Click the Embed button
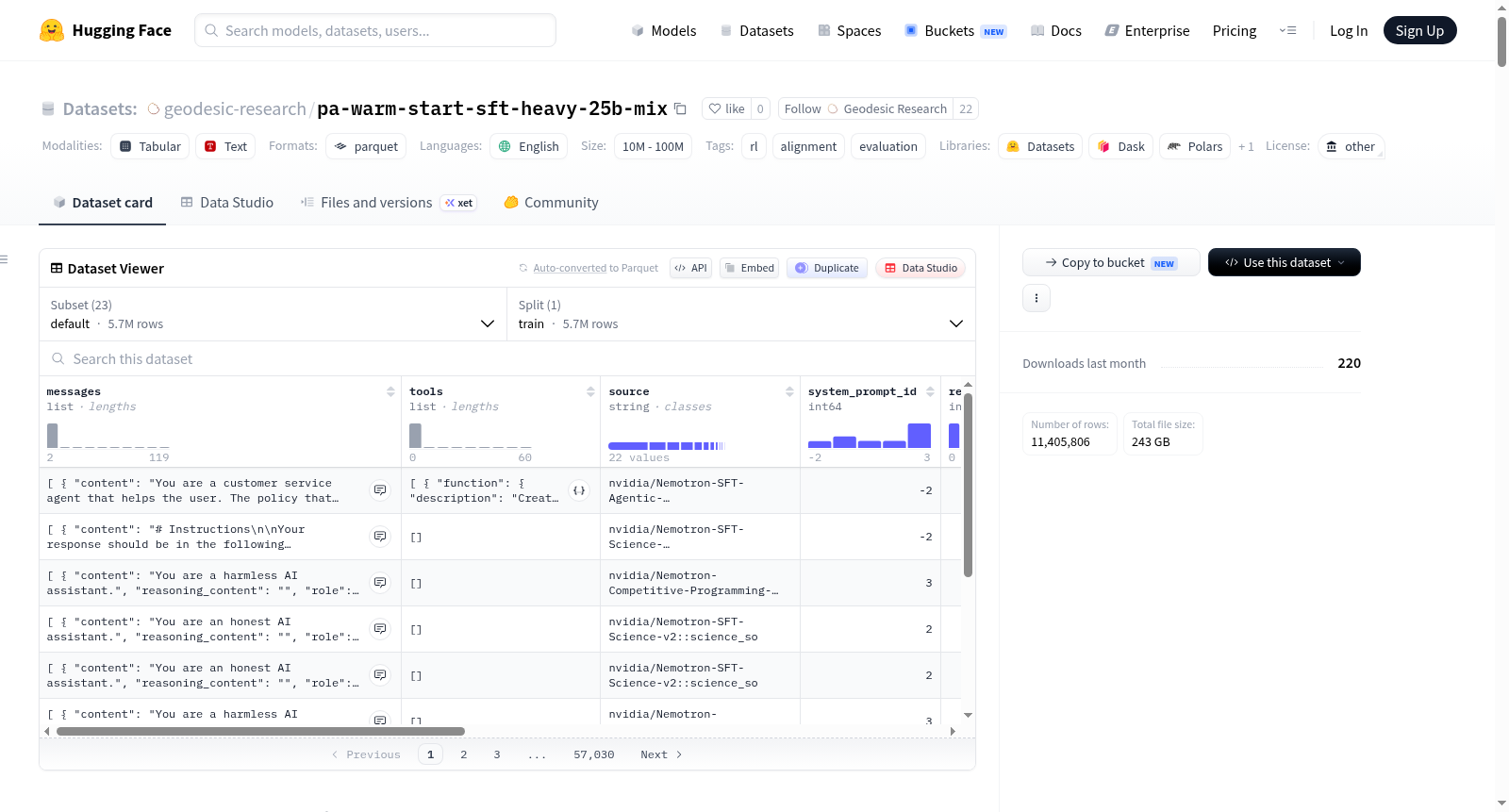Image resolution: width=1509 pixels, height=812 pixels. pyautogui.click(x=748, y=268)
